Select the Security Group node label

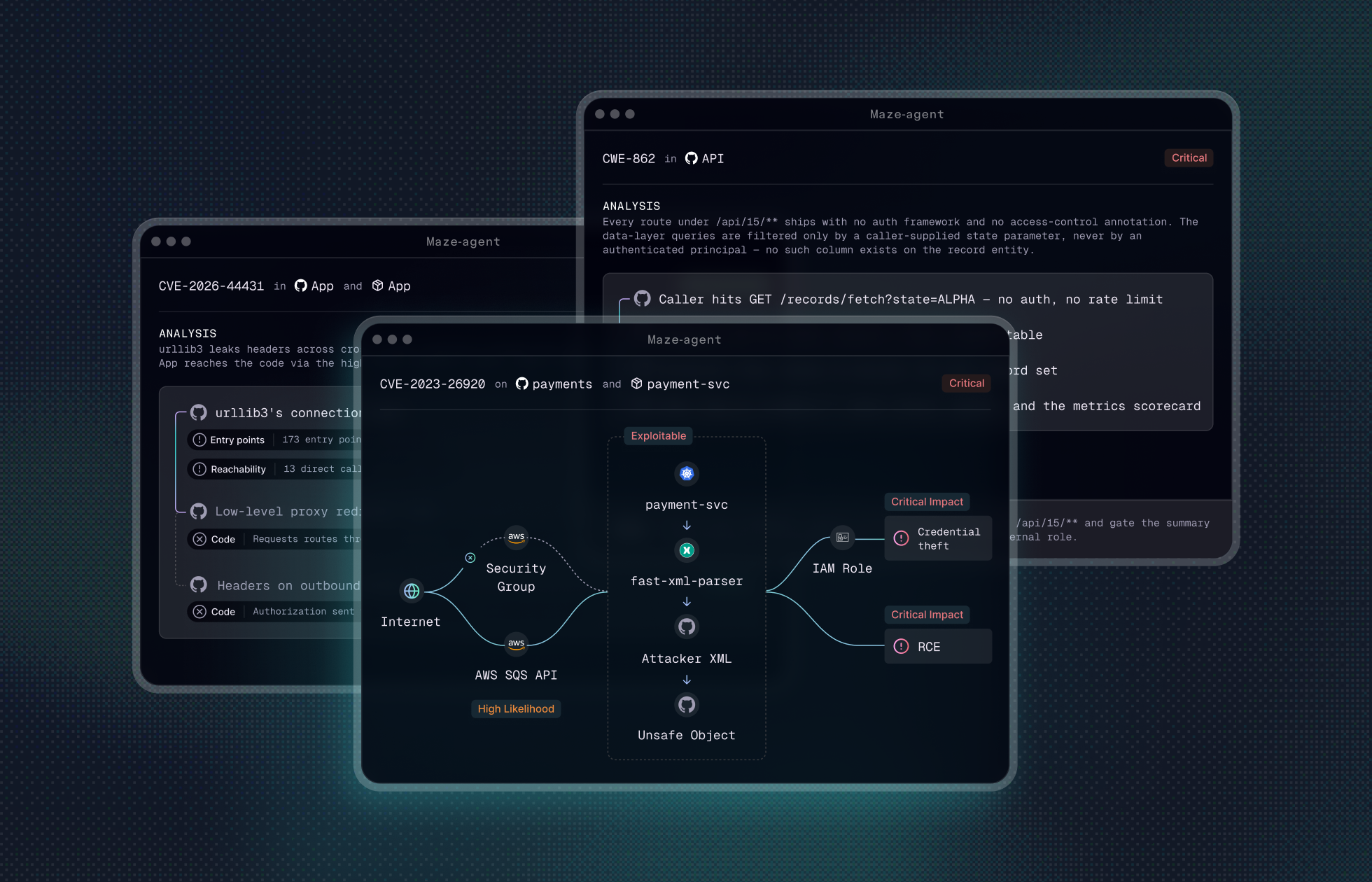[516, 577]
